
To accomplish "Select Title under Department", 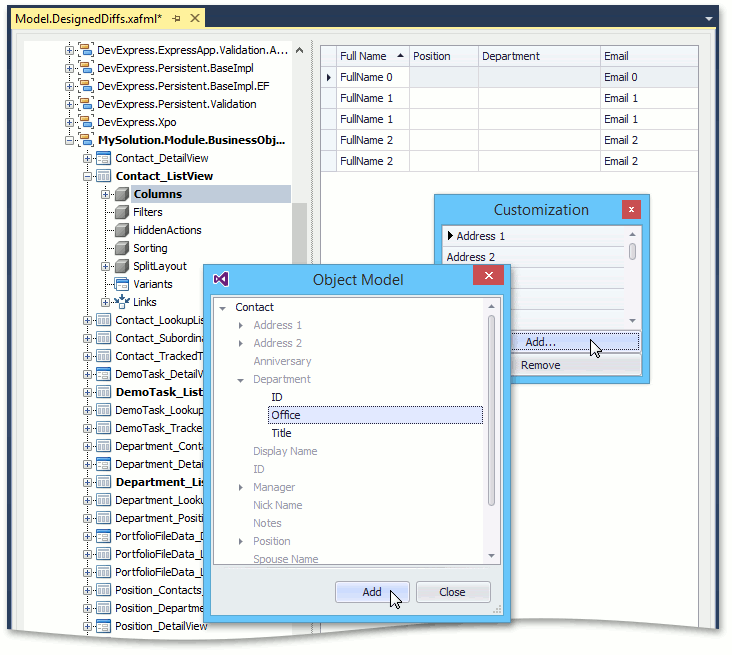I will click(282, 433).
